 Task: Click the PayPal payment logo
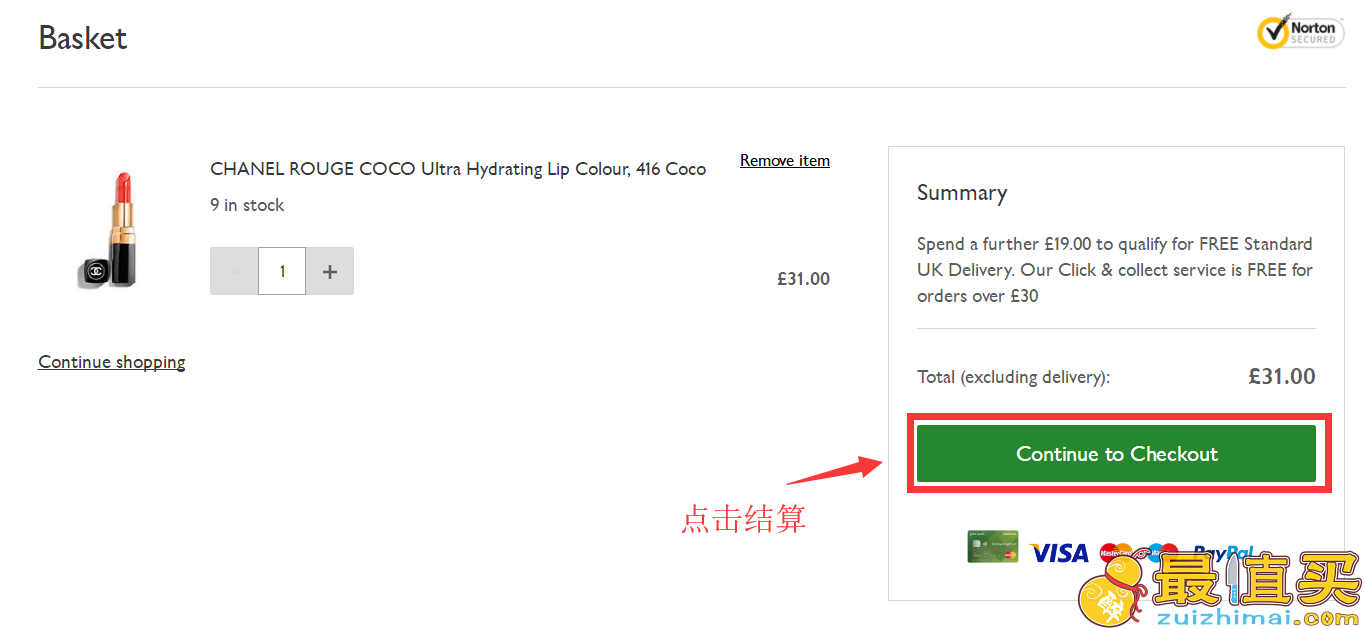point(1223,551)
